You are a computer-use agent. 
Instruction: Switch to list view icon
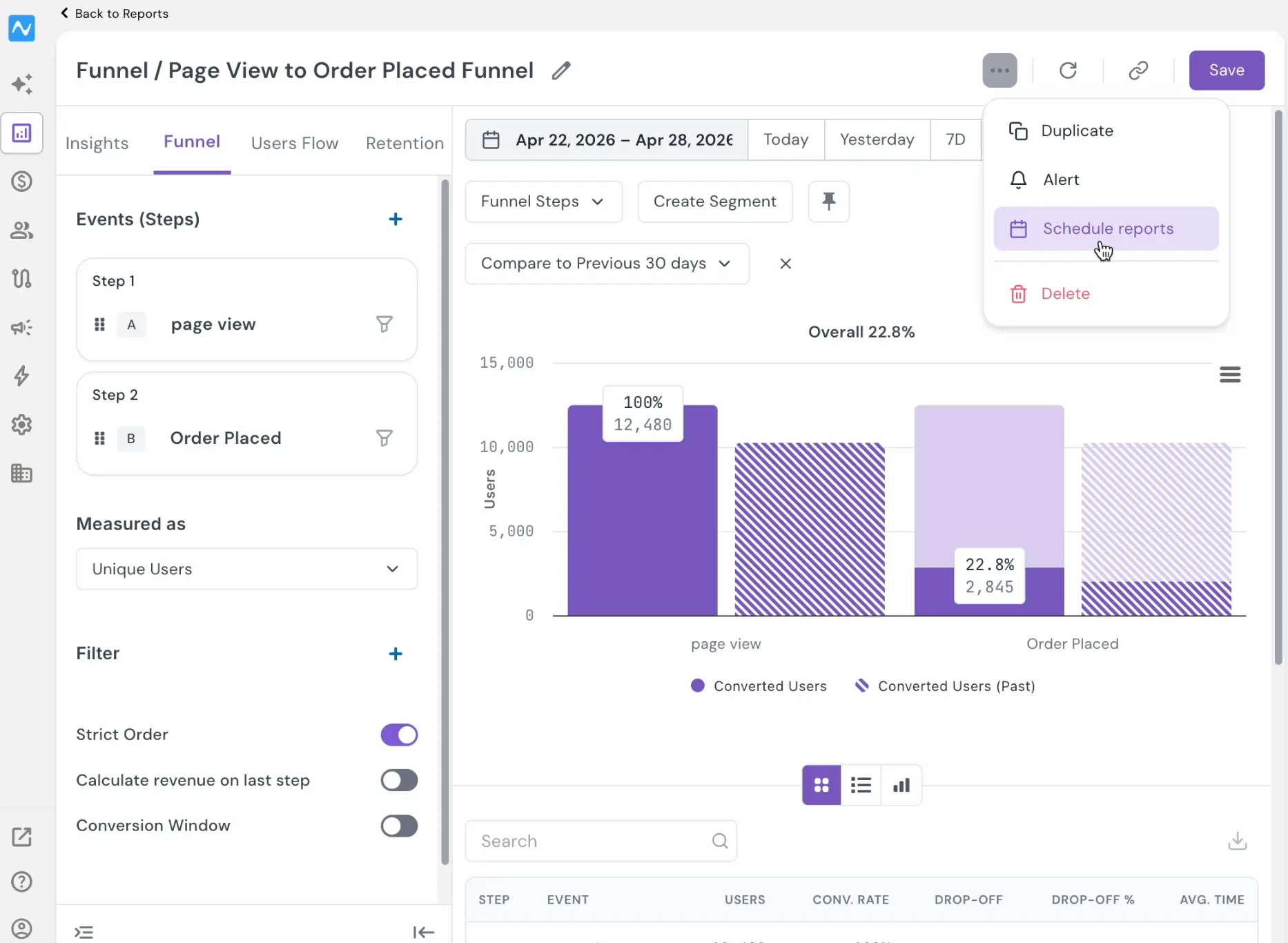pos(861,785)
